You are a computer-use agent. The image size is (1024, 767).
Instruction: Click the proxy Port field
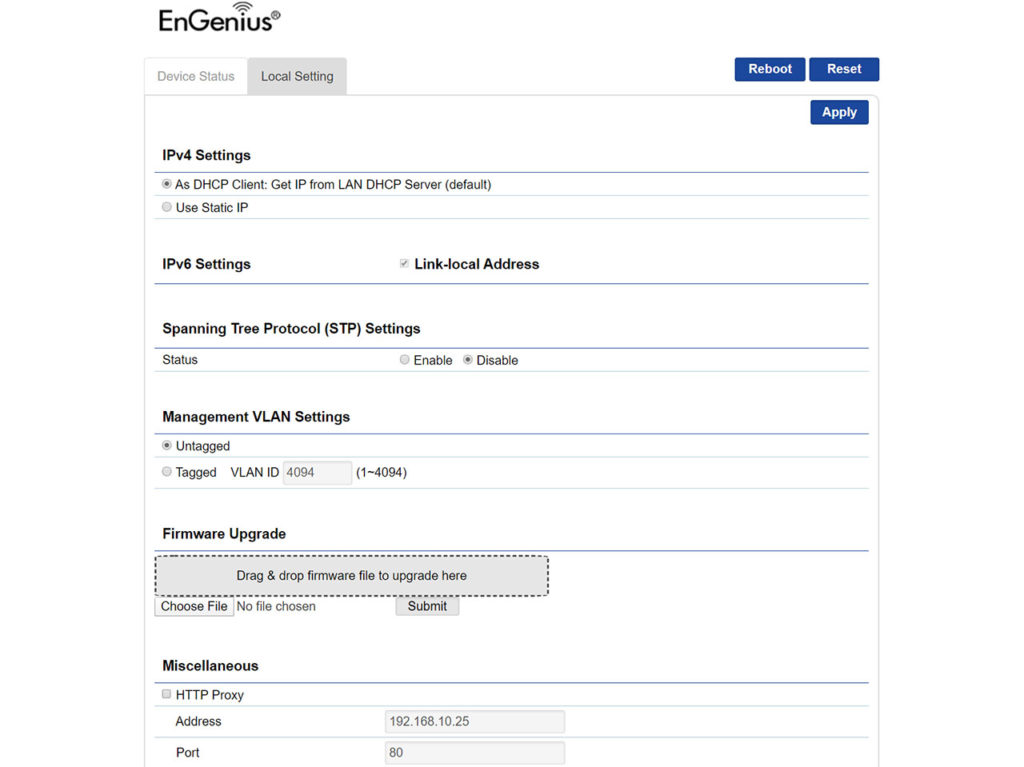tap(474, 752)
